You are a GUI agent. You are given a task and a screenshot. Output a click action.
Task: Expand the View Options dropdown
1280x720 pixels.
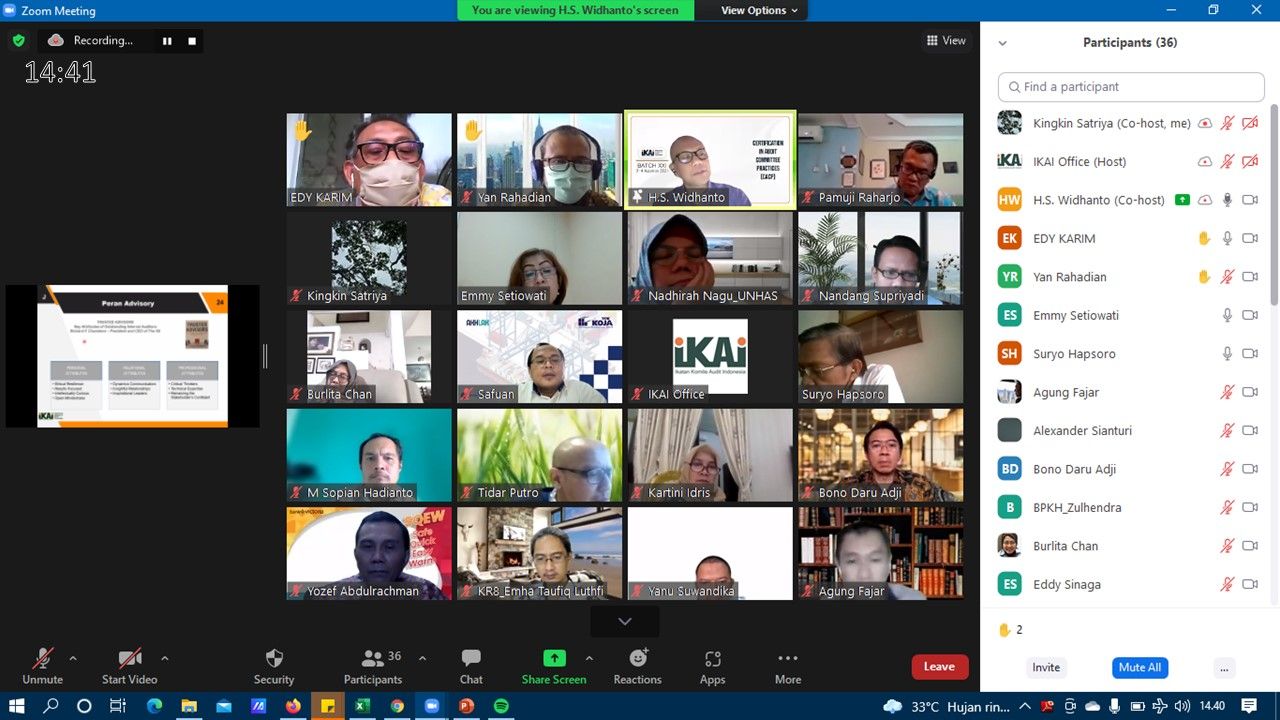pos(760,10)
